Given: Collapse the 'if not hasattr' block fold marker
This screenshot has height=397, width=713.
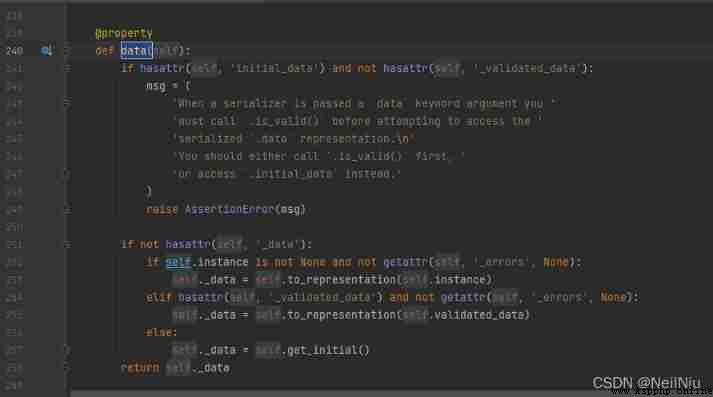Looking at the screenshot, I should tap(67, 245).
